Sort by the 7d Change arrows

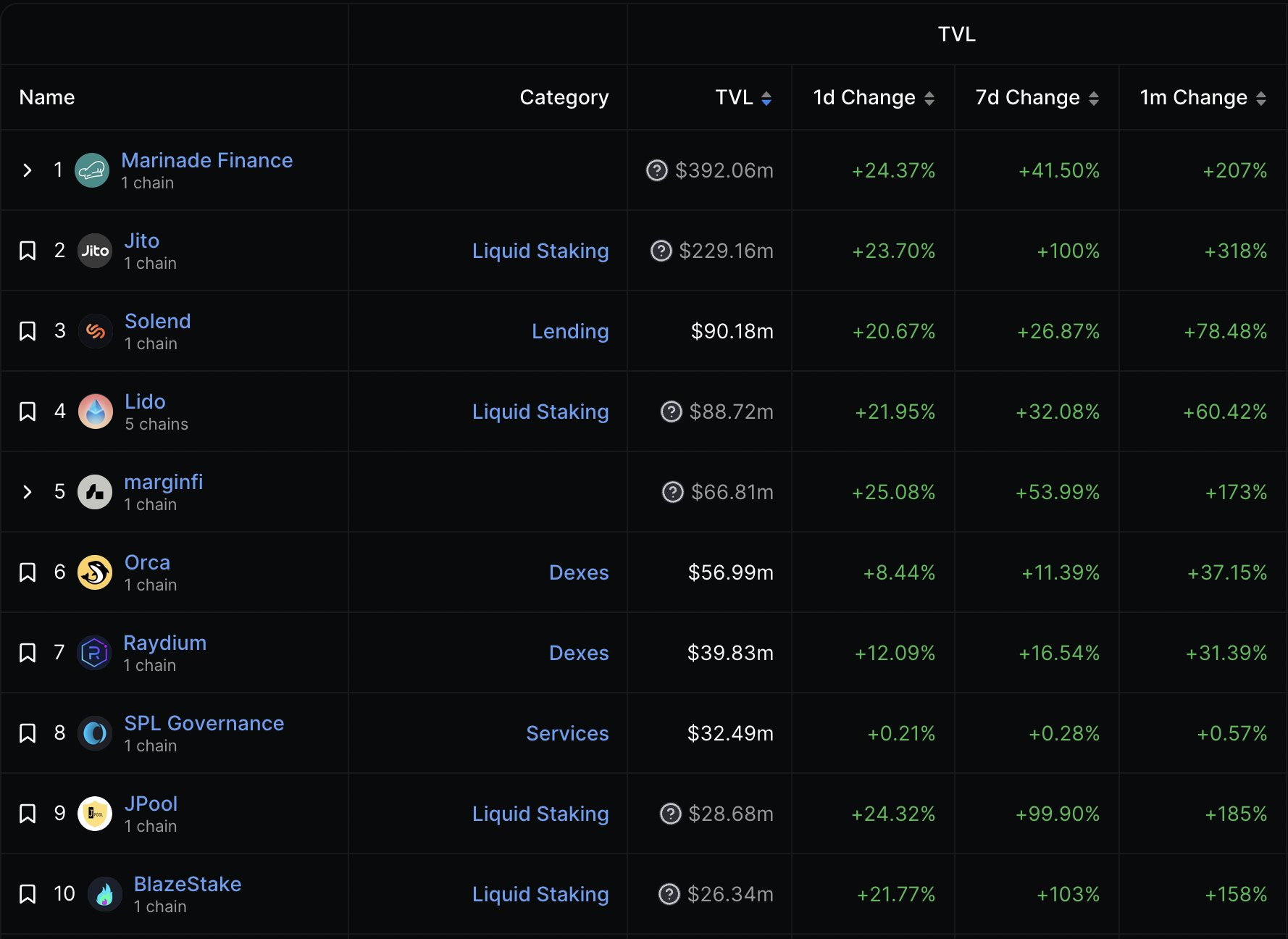(1094, 99)
